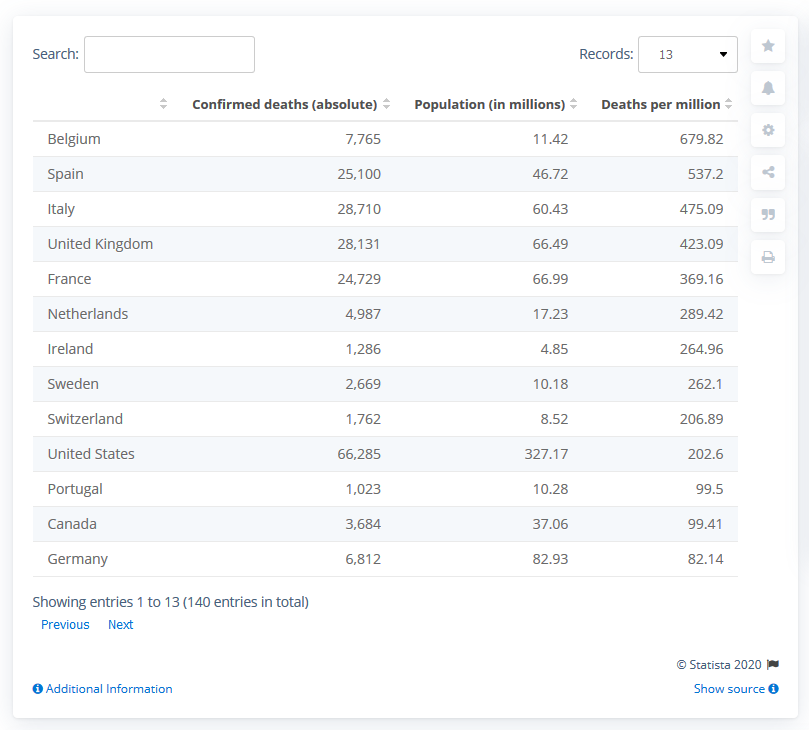Open the gear settings icon
This screenshot has width=809, height=730.
[x=768, y=130]
